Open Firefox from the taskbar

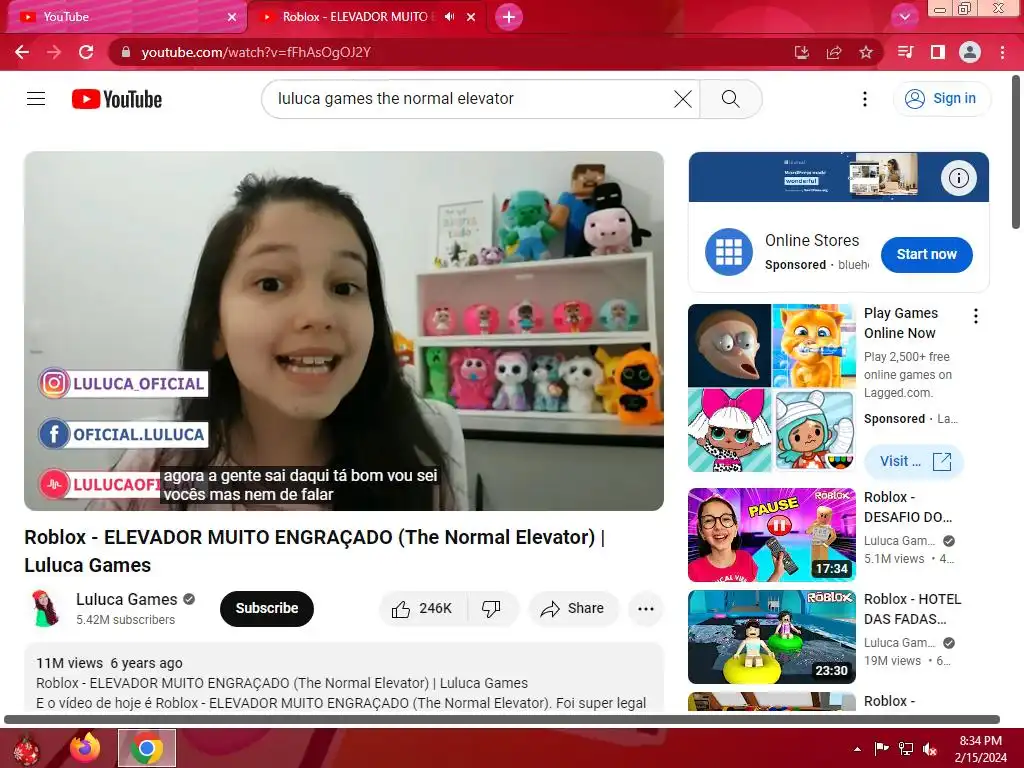86,748
